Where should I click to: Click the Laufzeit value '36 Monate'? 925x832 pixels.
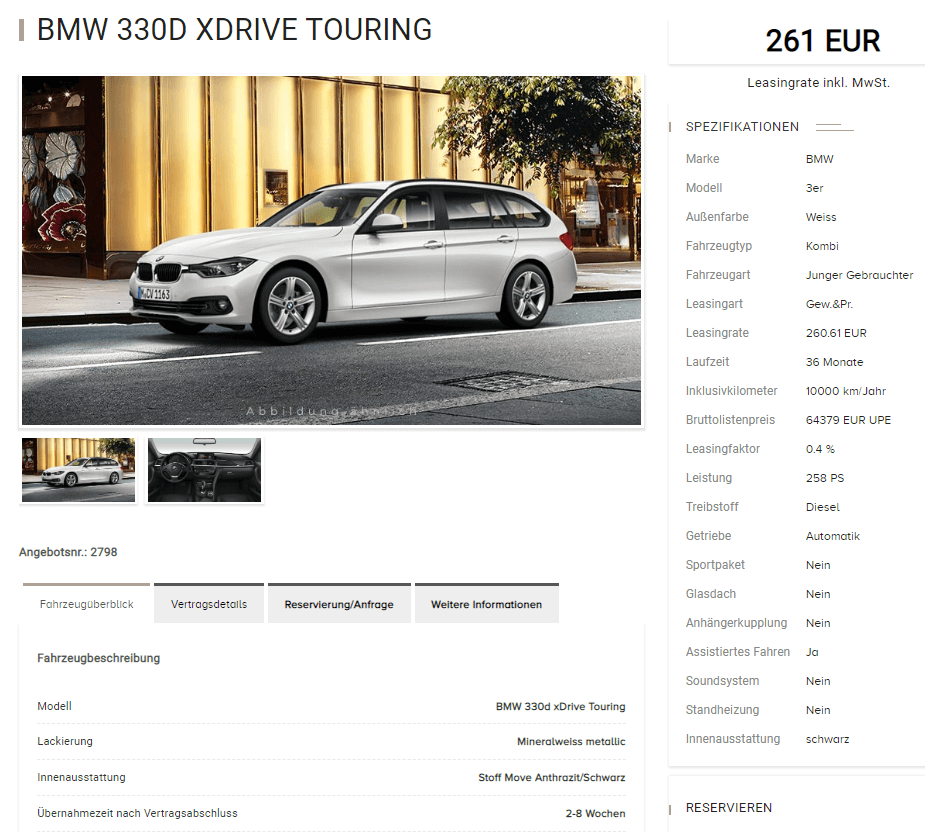click(834, 362)
